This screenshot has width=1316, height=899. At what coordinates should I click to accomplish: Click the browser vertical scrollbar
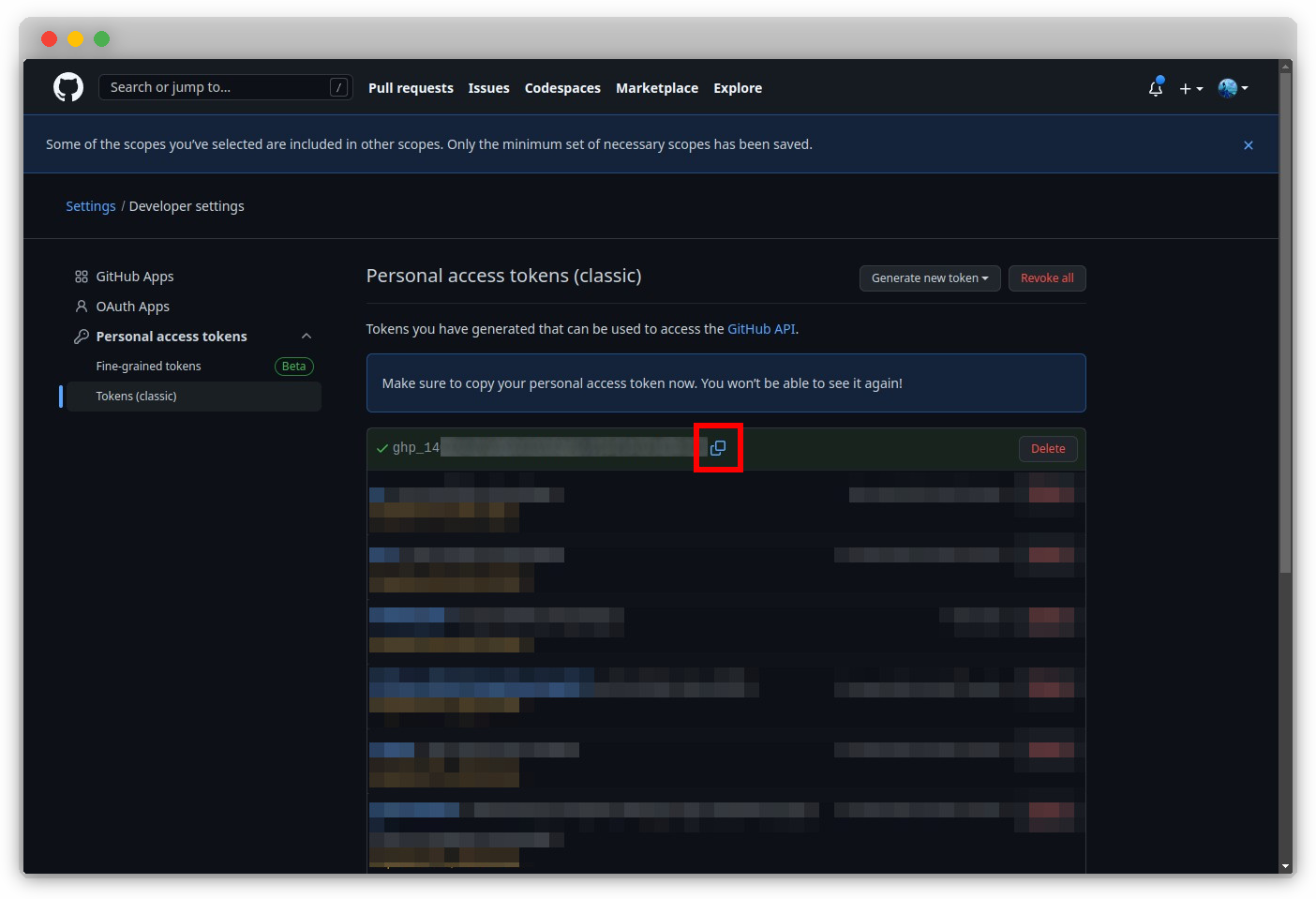pos(1286,322)
